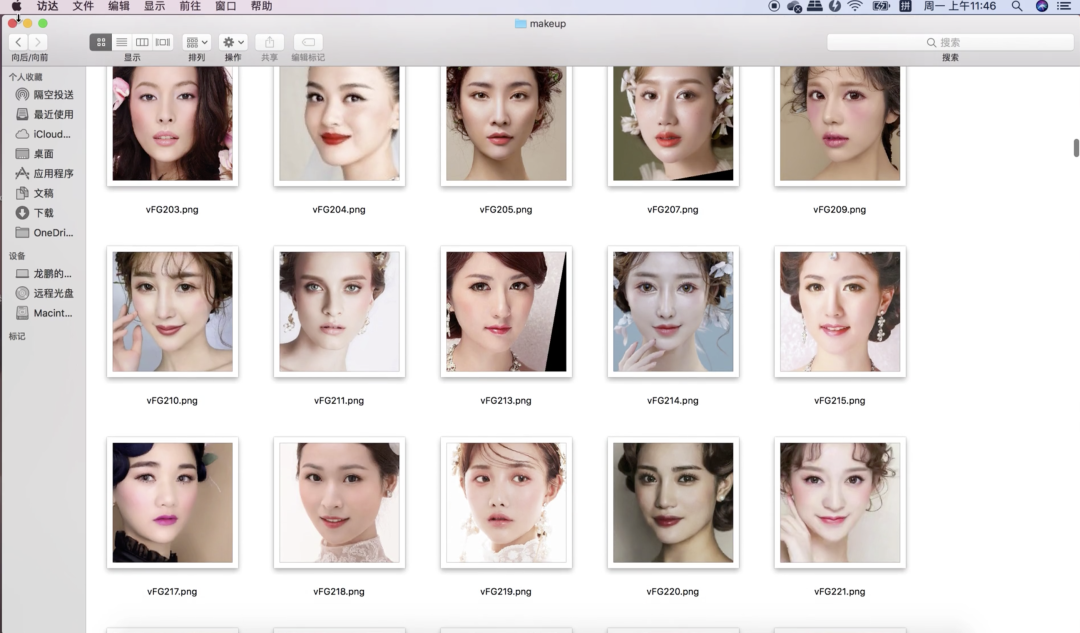
Task: Select 龙鹏的 computer device in sidebar
Action: [x=45, y=273]
